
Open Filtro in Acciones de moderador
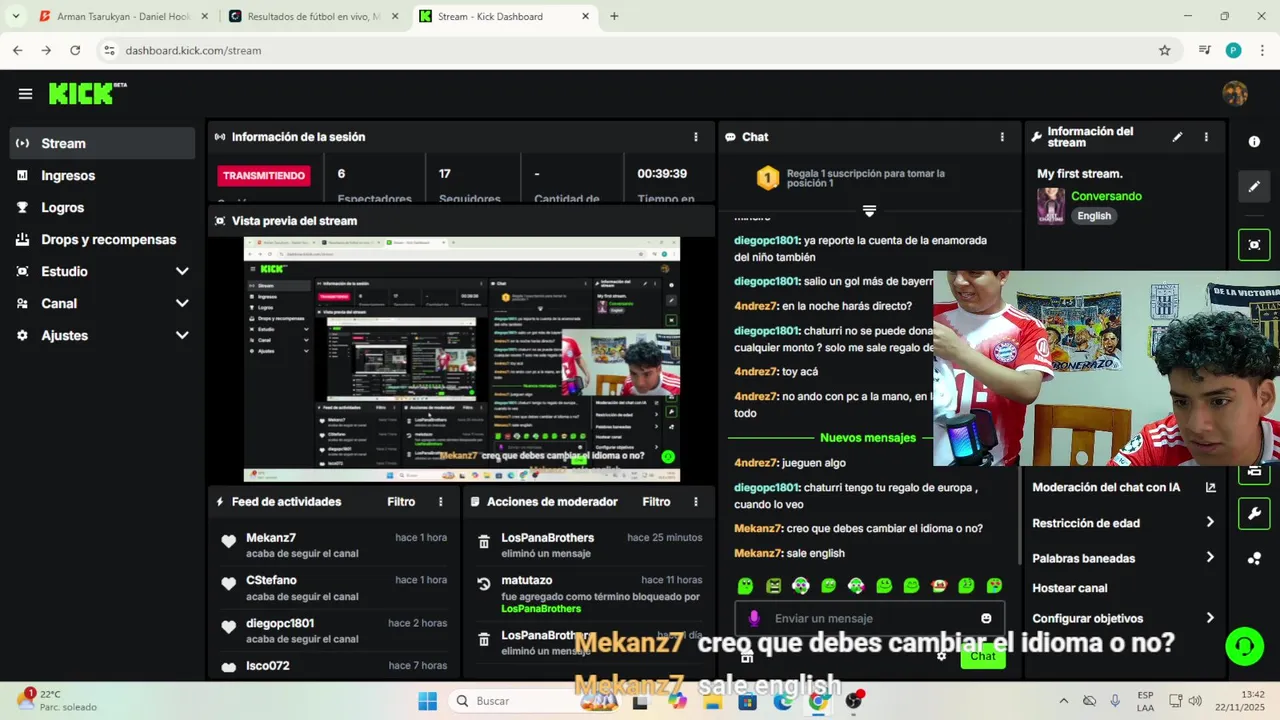pyautogui.click(x=656, y=502)
